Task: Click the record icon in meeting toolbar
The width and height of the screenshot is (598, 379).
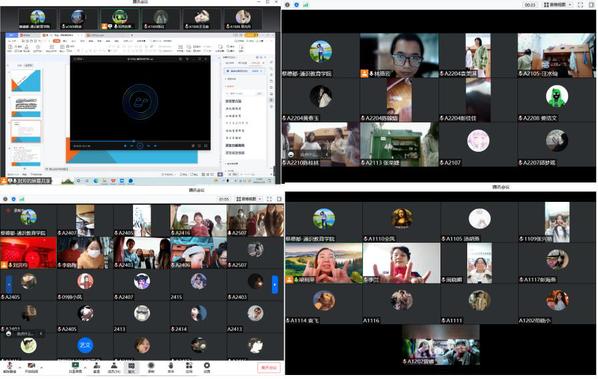Action: pos(151,366)
